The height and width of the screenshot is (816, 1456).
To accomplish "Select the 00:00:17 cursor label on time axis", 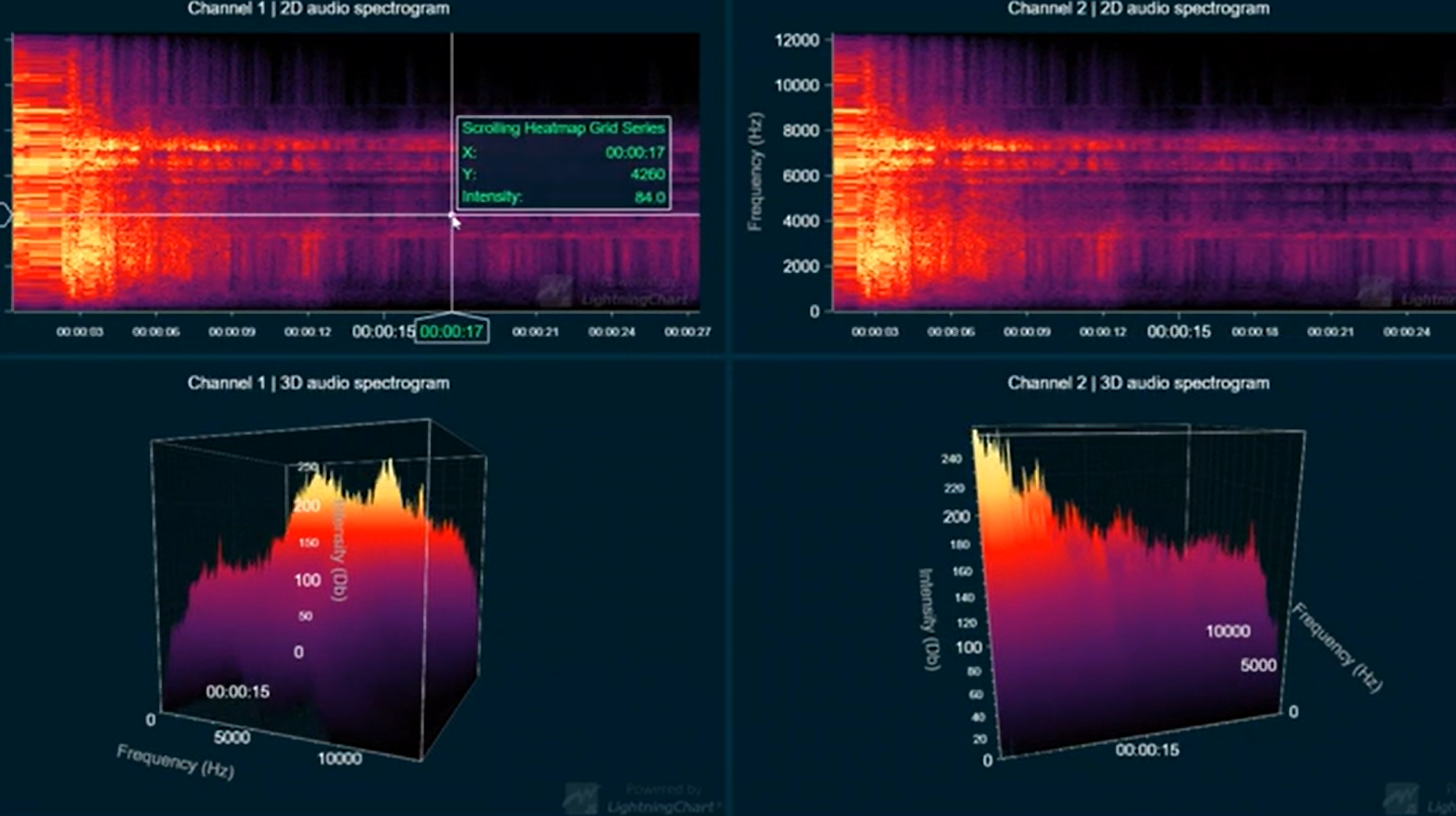I will click(452, 331).
